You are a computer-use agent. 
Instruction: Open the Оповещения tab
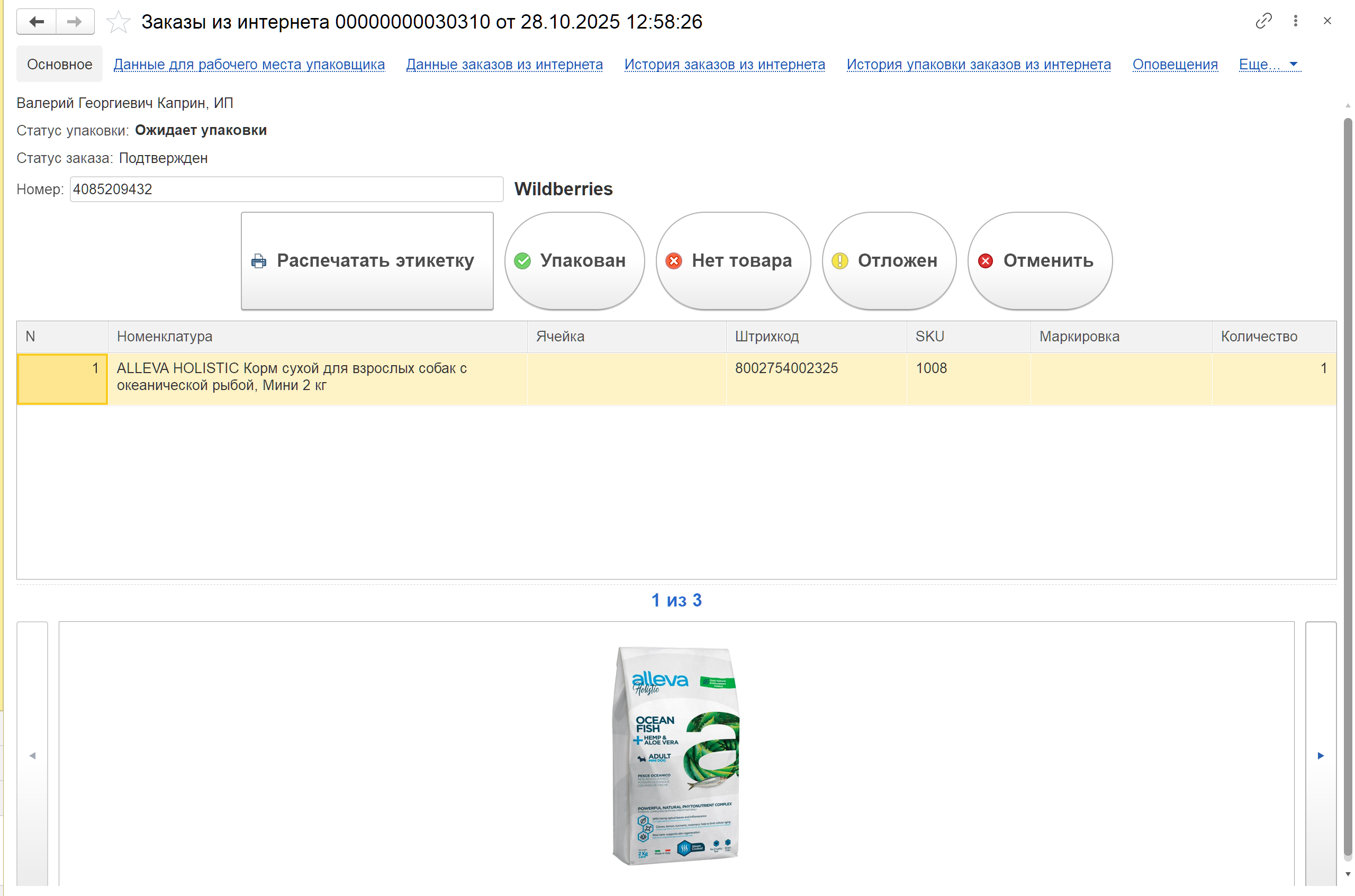click(1175, 65)
